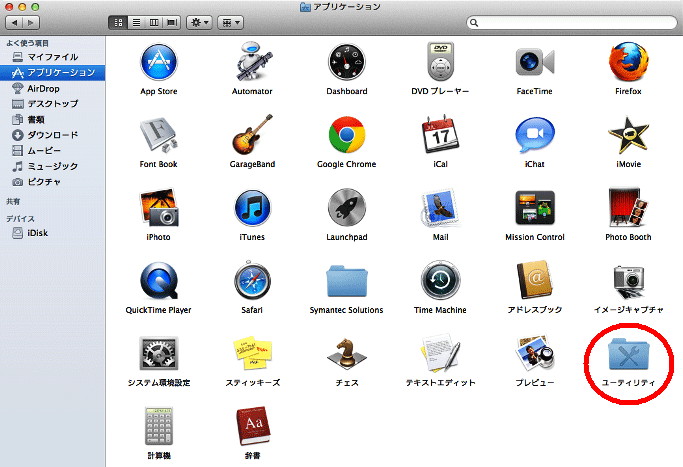Click the Safari compass icon
The height and width of the screenshot is (467, 683).
pos(253,280)
